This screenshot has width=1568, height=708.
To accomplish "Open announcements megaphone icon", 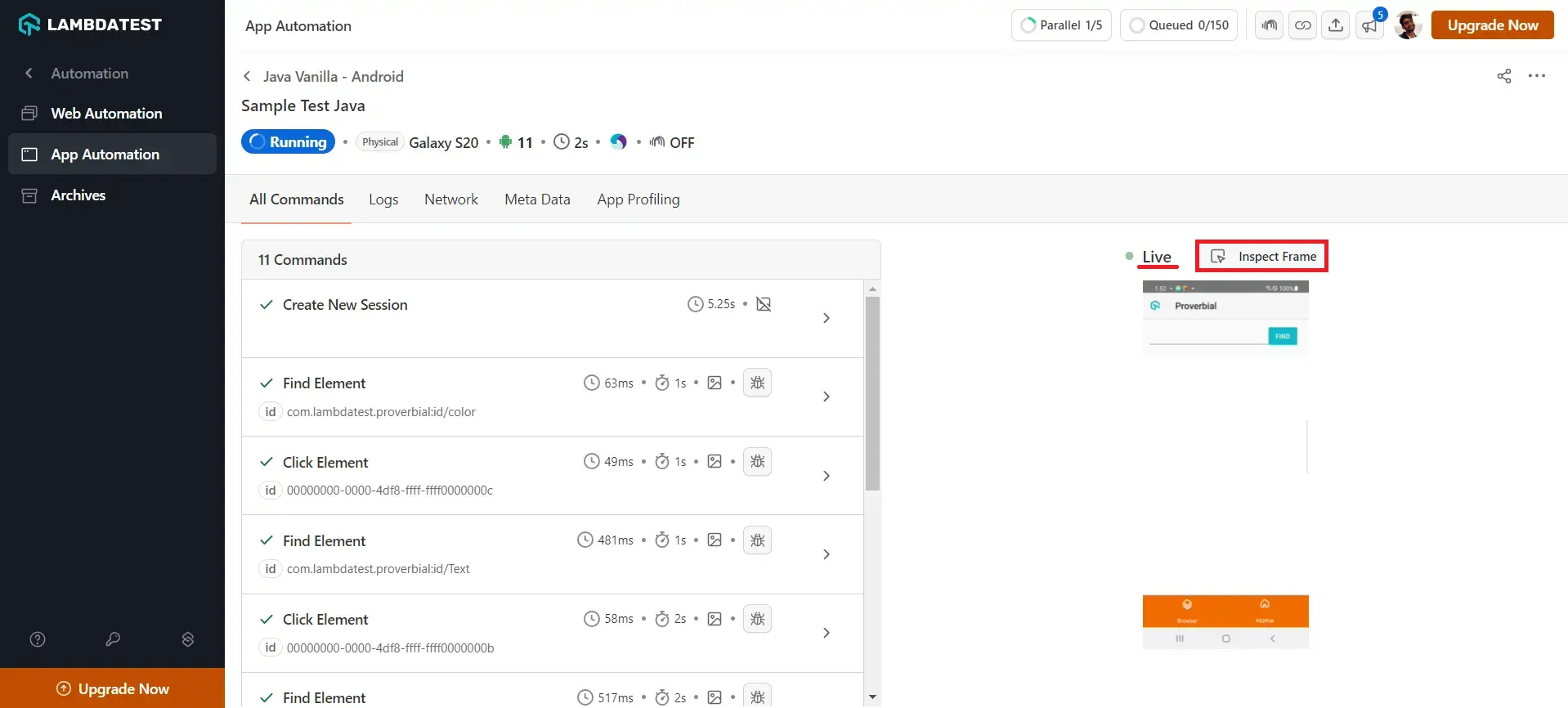I will tap(1369, 25).
